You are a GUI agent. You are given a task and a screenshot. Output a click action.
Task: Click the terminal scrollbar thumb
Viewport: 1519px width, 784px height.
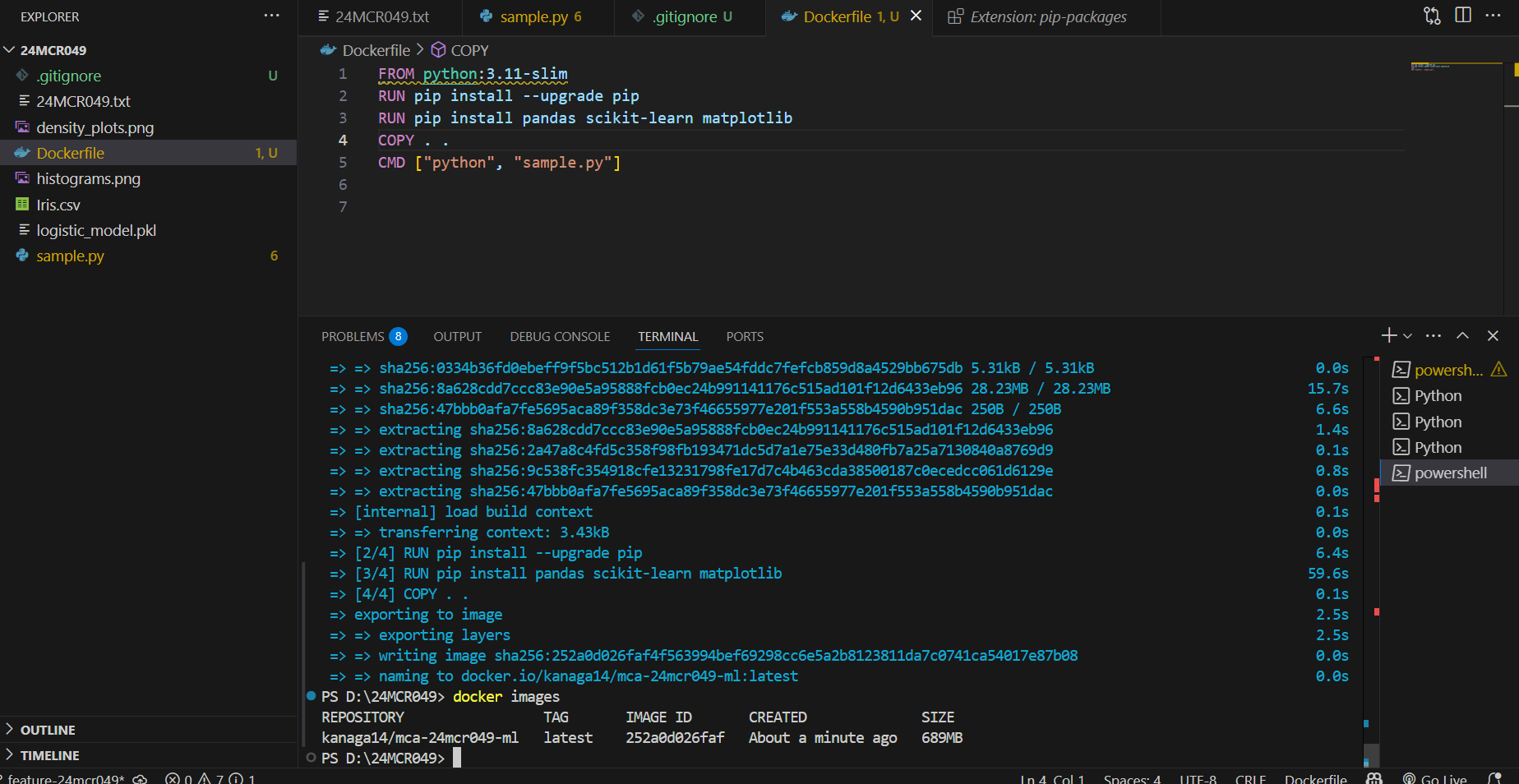tap(1371, 754)
